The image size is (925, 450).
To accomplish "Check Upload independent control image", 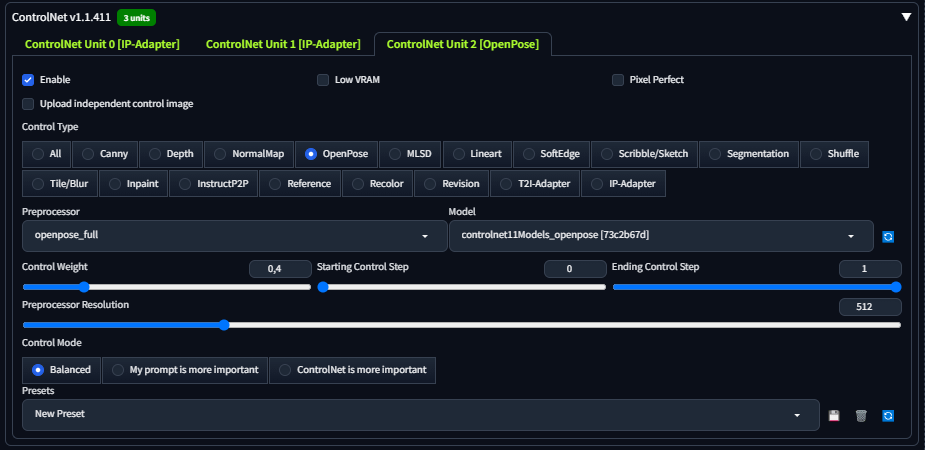I will [x=28, y=104].
